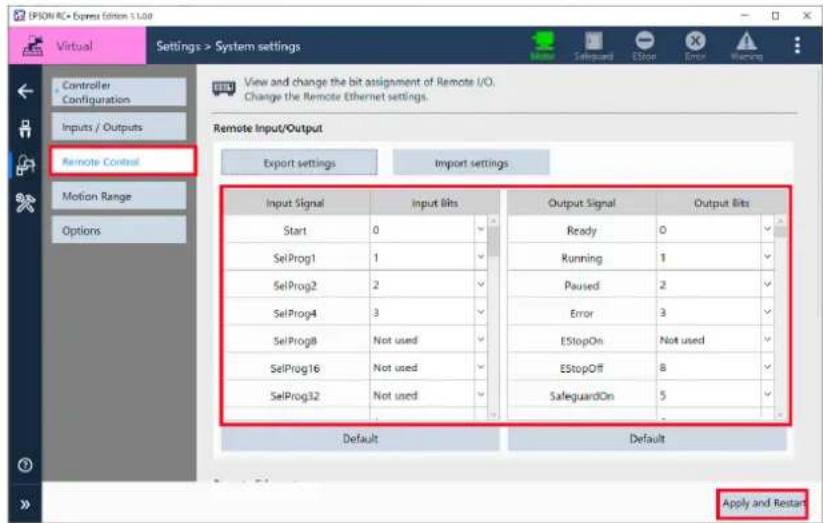Click the Settings breadcrumb in header
The image size is (823, 523).
178,46
